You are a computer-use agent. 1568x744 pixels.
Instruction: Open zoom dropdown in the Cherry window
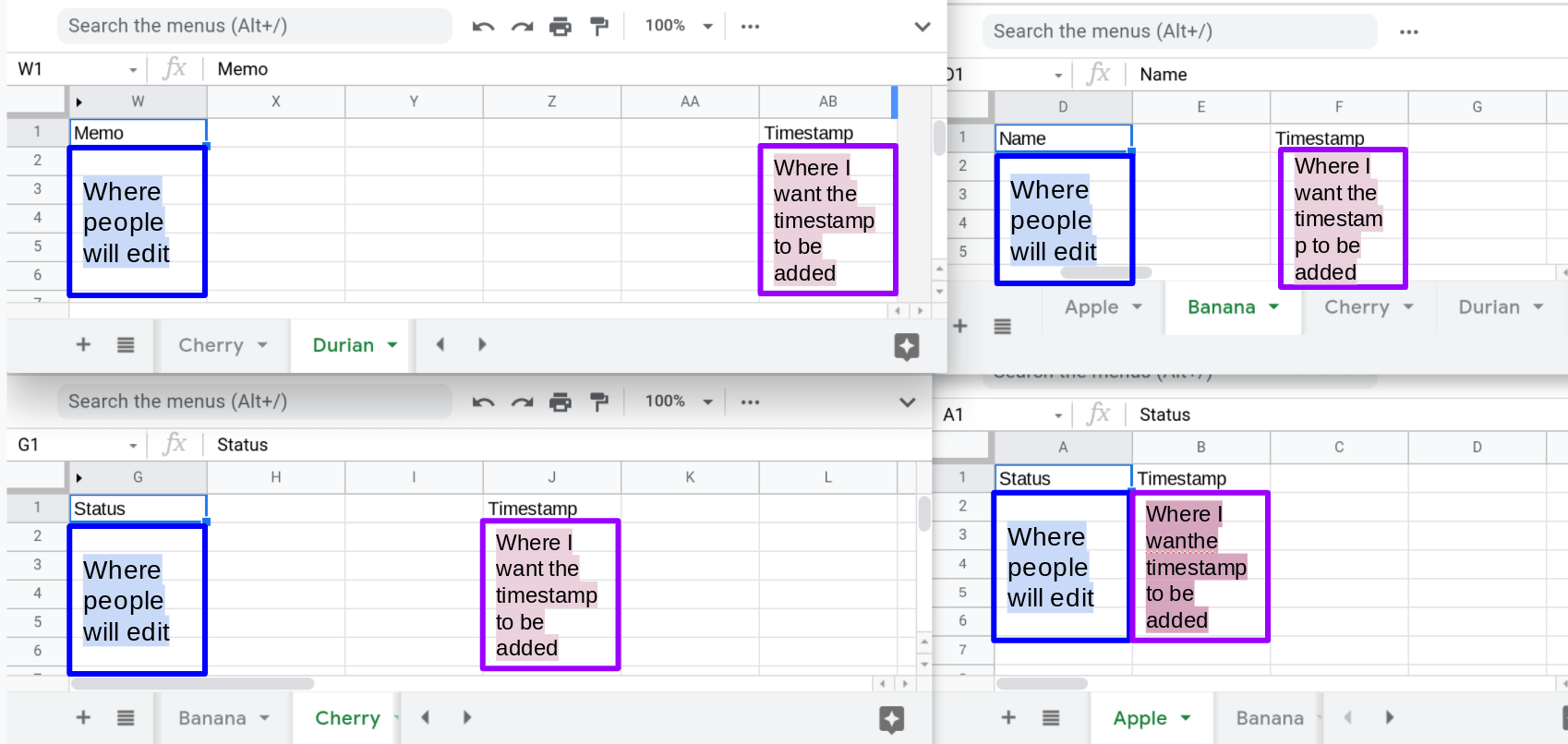[x=680, y=402]
